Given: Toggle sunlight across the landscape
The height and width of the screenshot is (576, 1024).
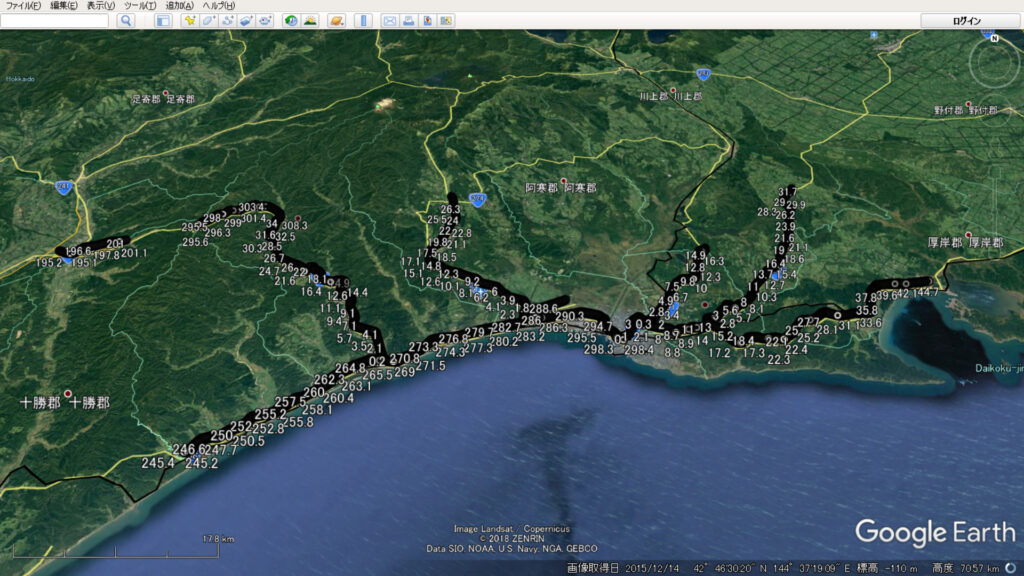Looking at the screenshot, I should [x=310, y=20].
